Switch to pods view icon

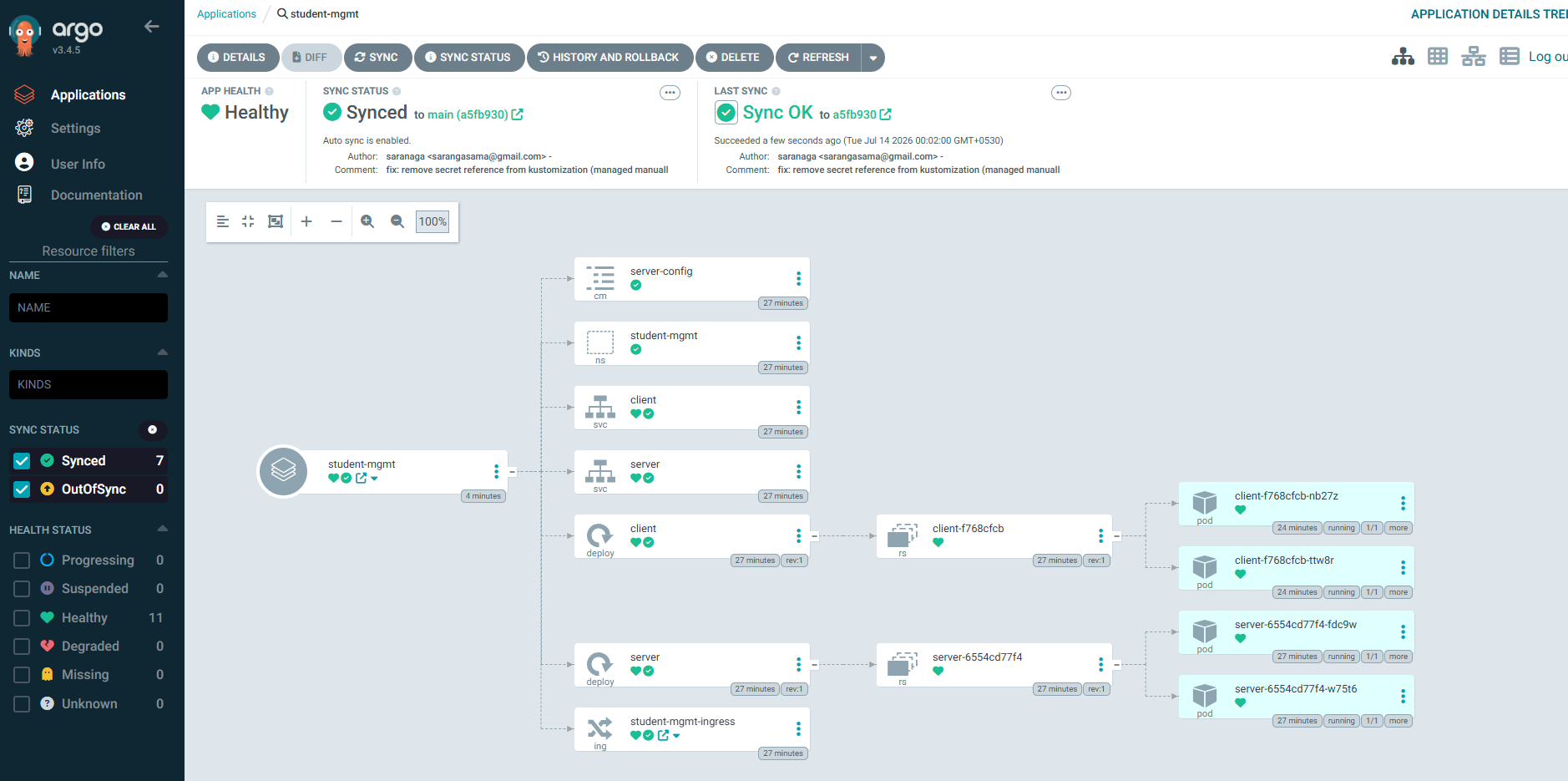point(1438,57)
